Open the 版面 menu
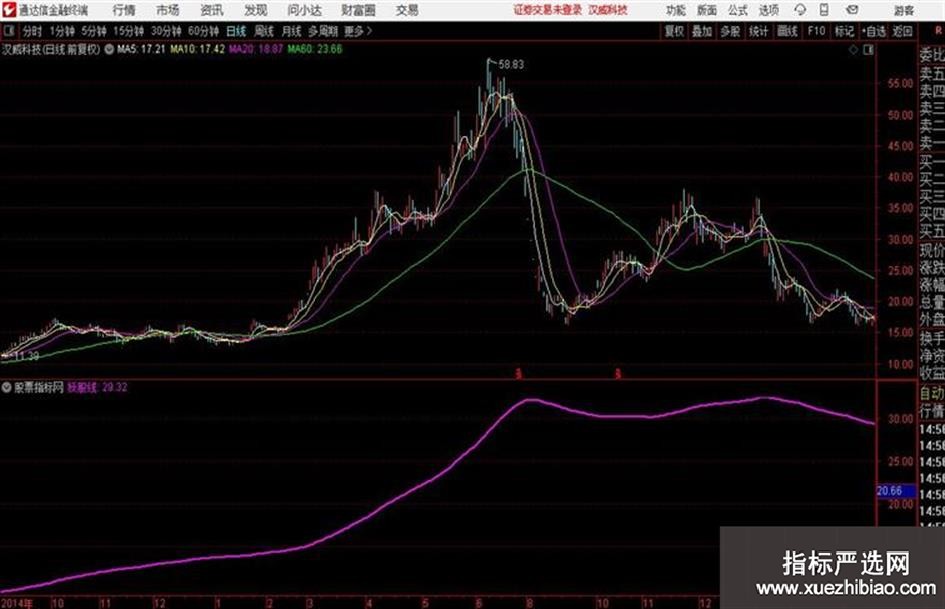 pyautogui.click(x=707, y=10)
